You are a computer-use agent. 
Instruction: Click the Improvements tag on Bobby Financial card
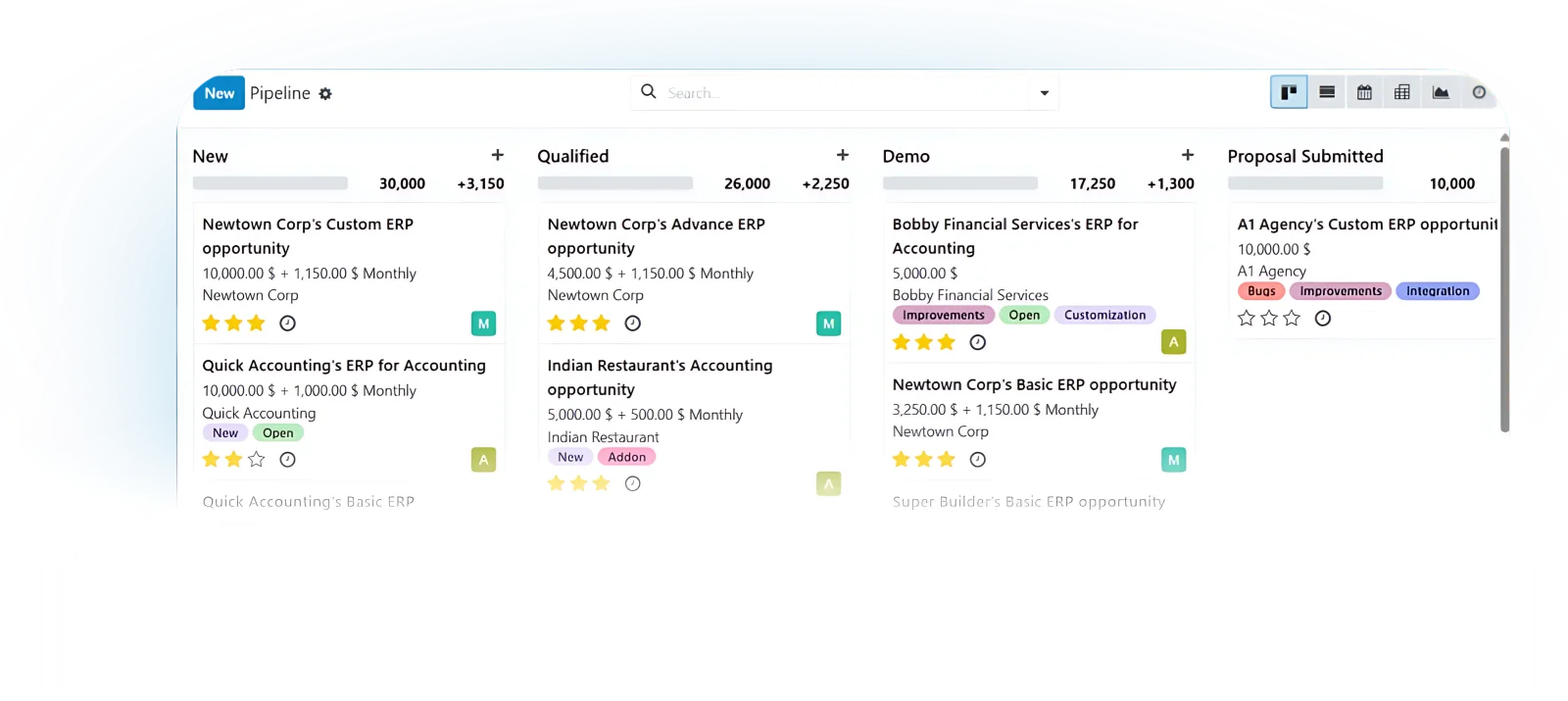point(944,315)
